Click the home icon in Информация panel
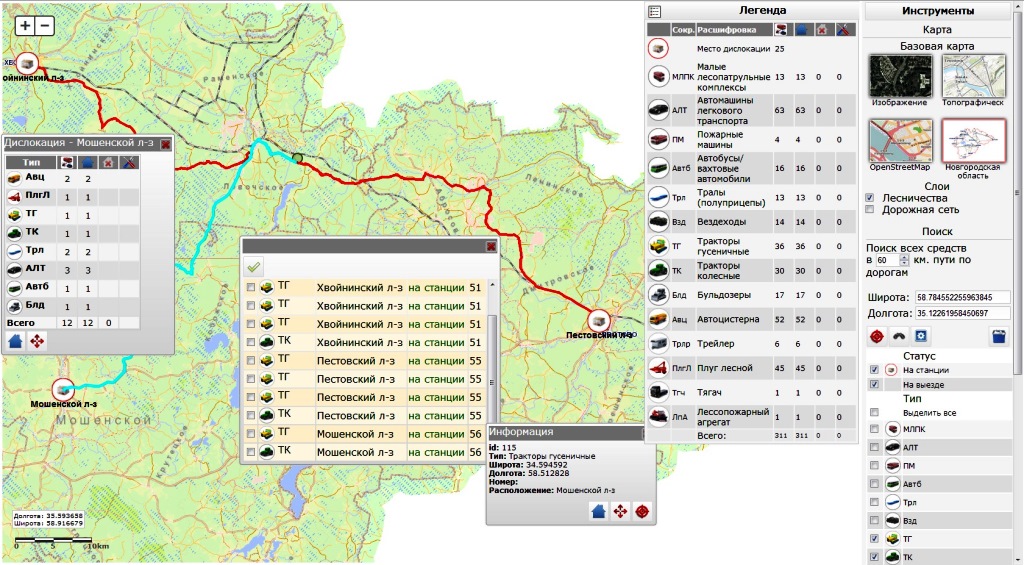Image resolution: width=1024 pixels, height=565 pixels. click(x=598, y=511)
